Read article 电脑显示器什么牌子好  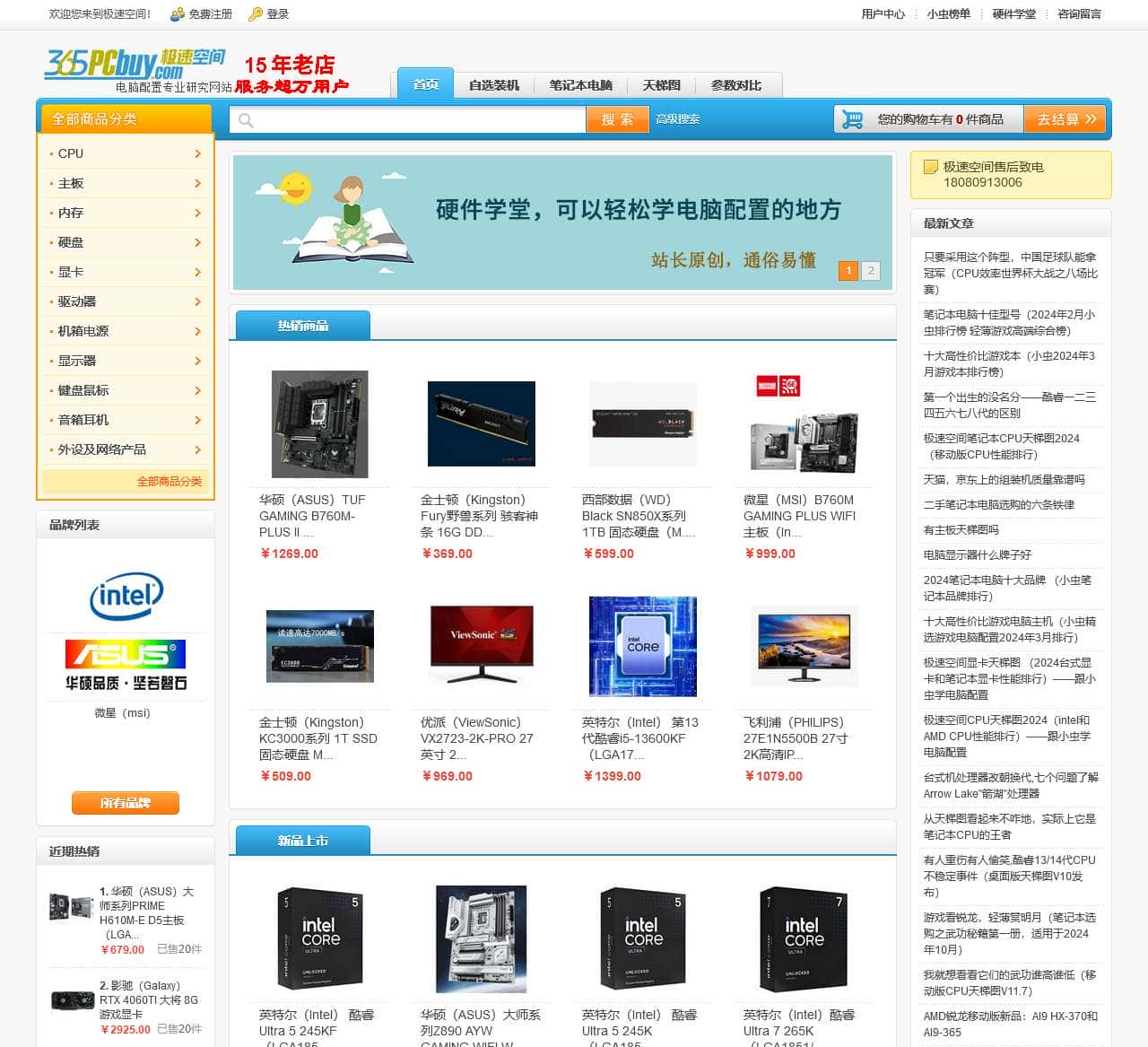coord(978,555)
